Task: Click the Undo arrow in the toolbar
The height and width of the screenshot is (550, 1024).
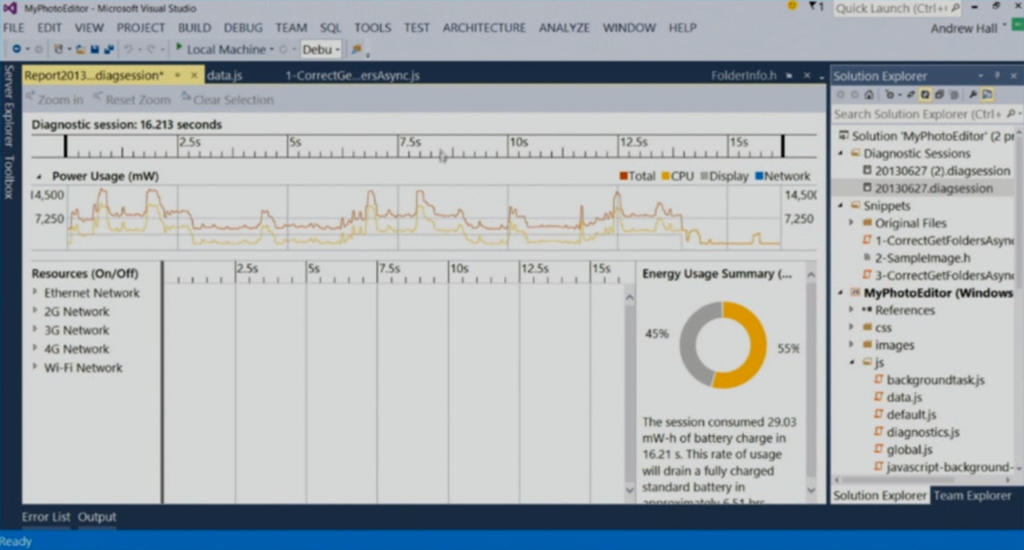Action: tap(129, 49)
